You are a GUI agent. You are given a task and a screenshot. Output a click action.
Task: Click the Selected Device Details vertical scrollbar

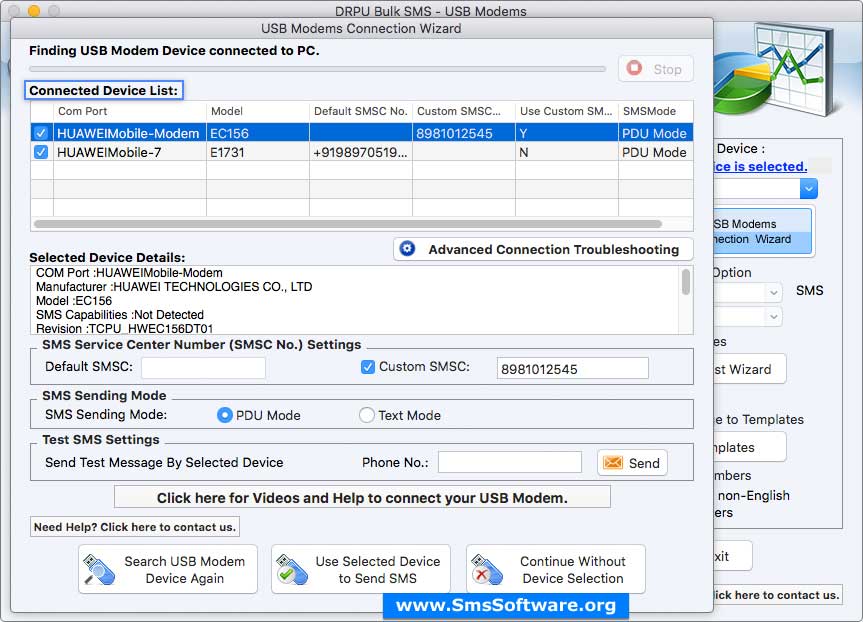[x=686, y=282]
